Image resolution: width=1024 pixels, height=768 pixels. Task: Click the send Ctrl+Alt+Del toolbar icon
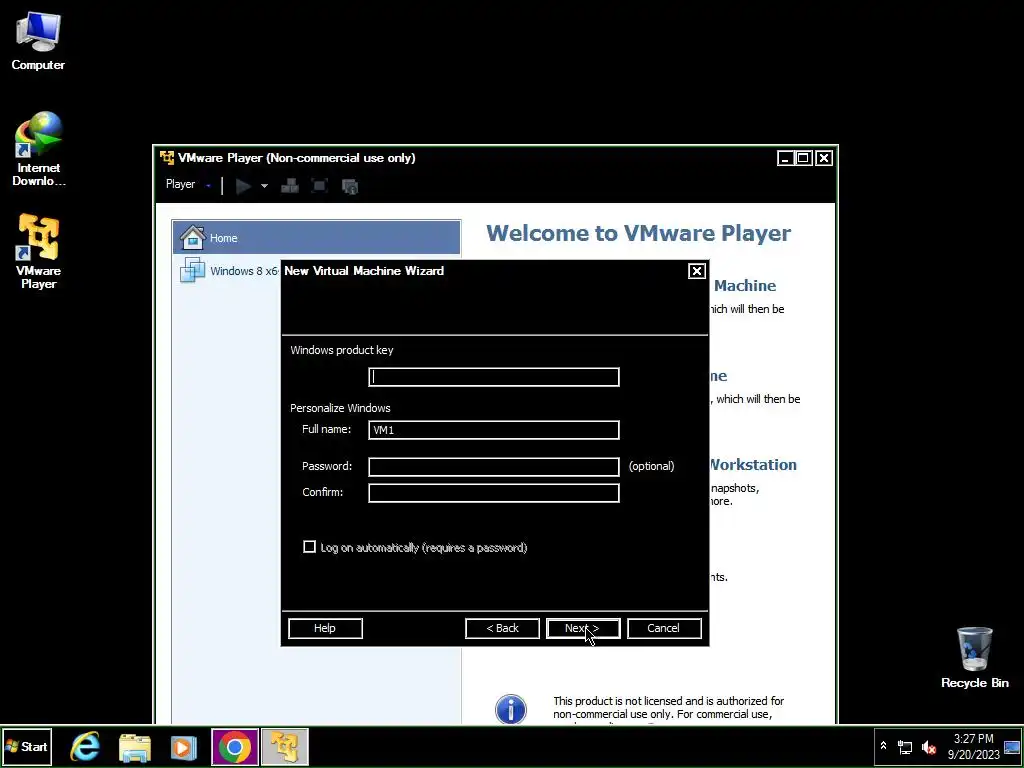point(289,186)
